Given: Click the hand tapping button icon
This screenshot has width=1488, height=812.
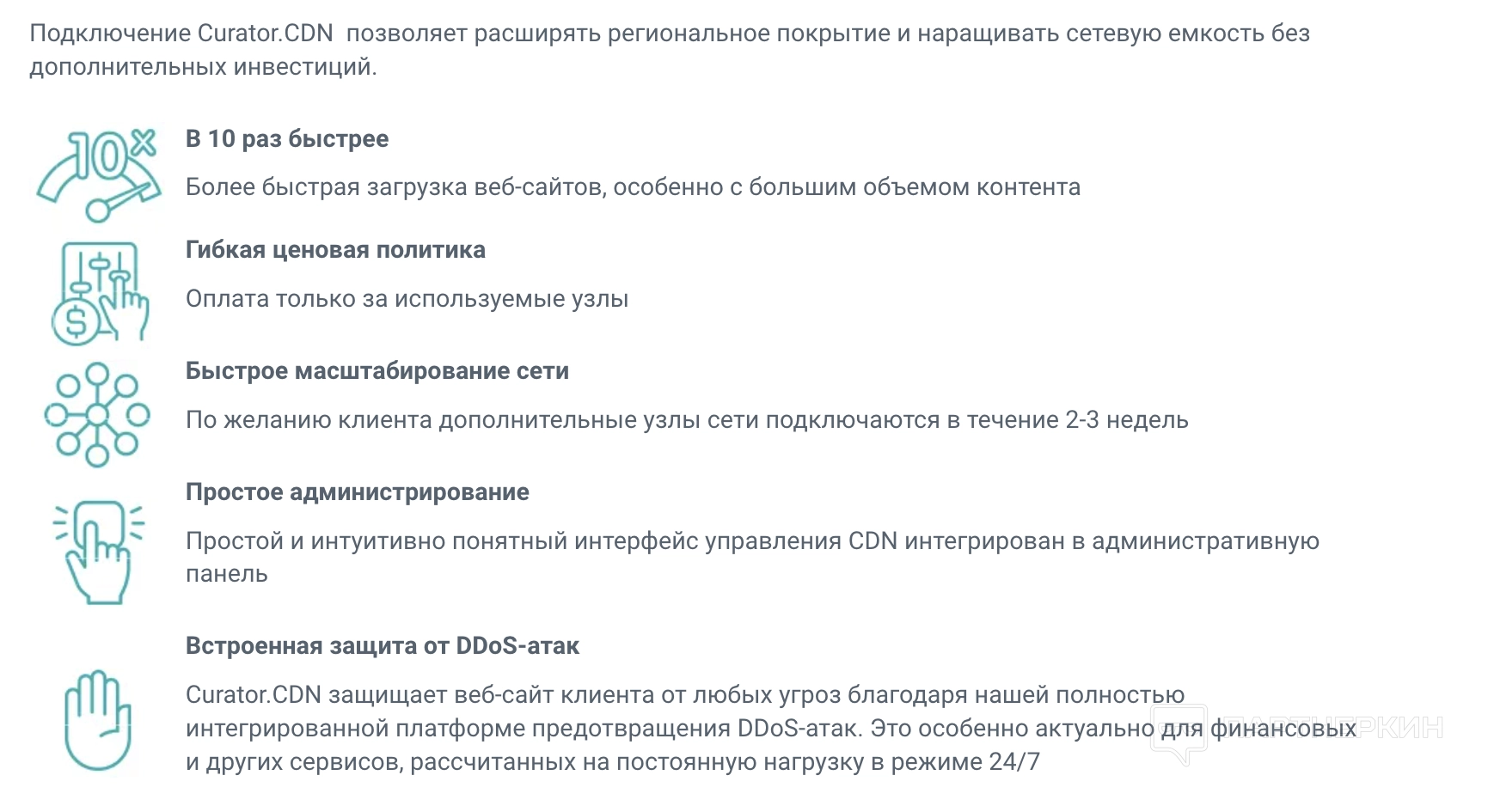Looking at the screenshot, I should pos(99,550).
